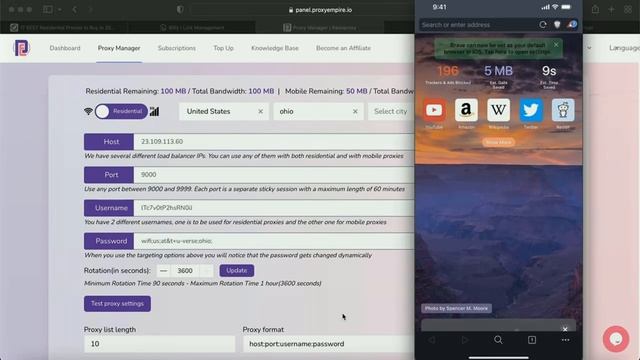This screenshot has width=640, height=360.
Task: Click the ProxyEmpire logo
Action: 21,48
